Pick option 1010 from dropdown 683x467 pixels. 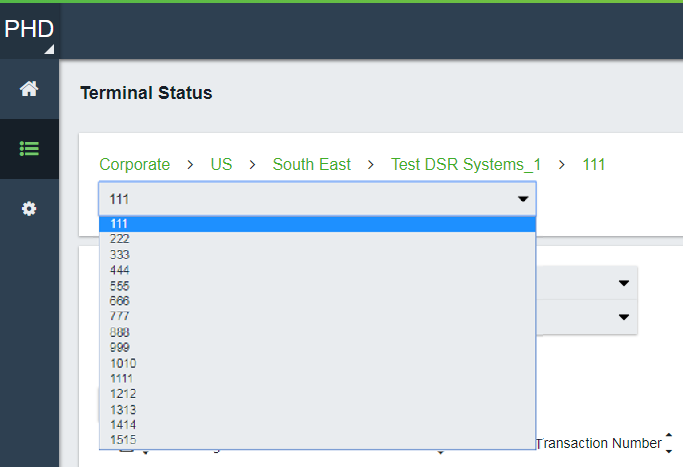point(317,363)
